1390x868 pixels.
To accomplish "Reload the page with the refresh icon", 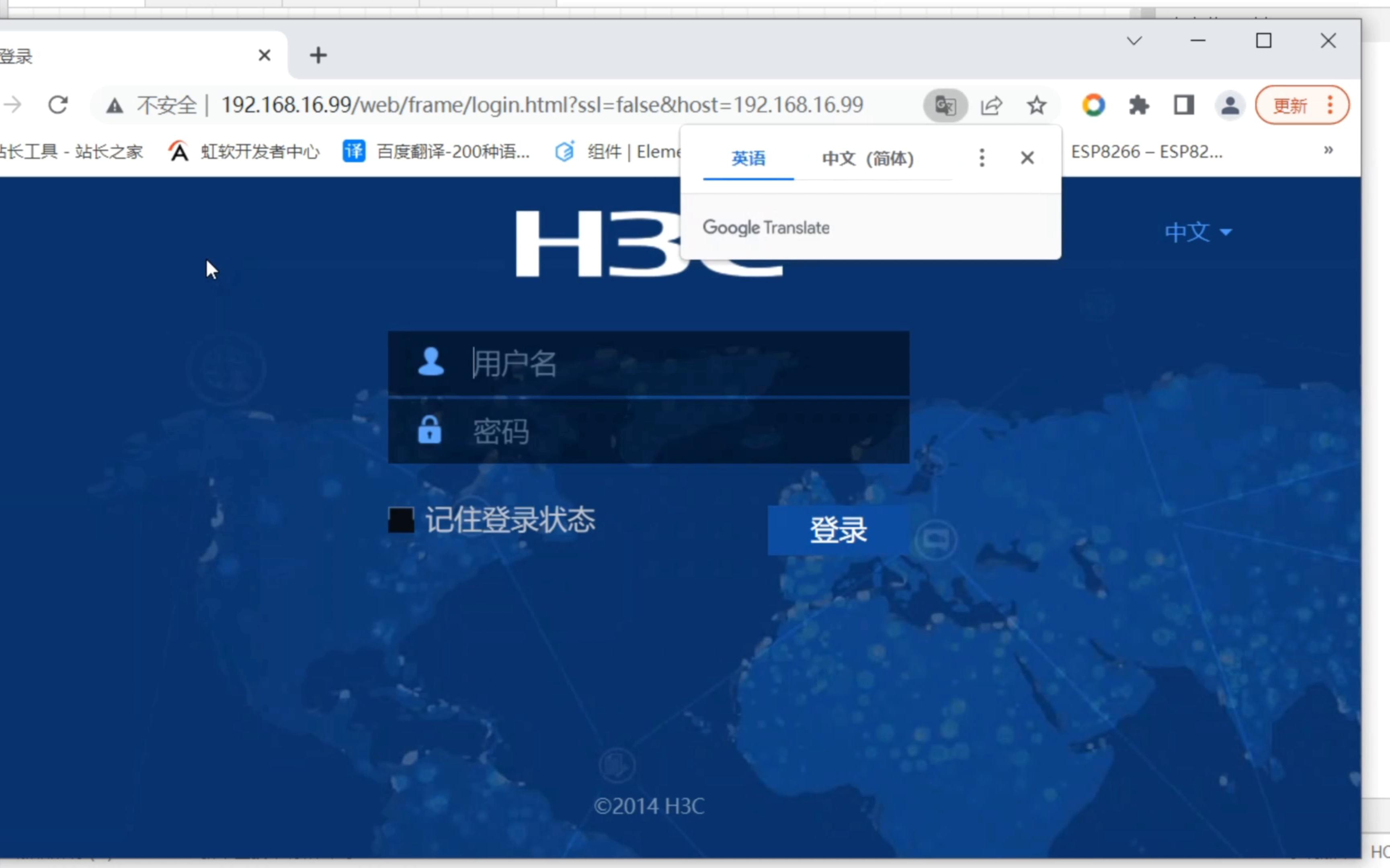I will tap(58, 104).
